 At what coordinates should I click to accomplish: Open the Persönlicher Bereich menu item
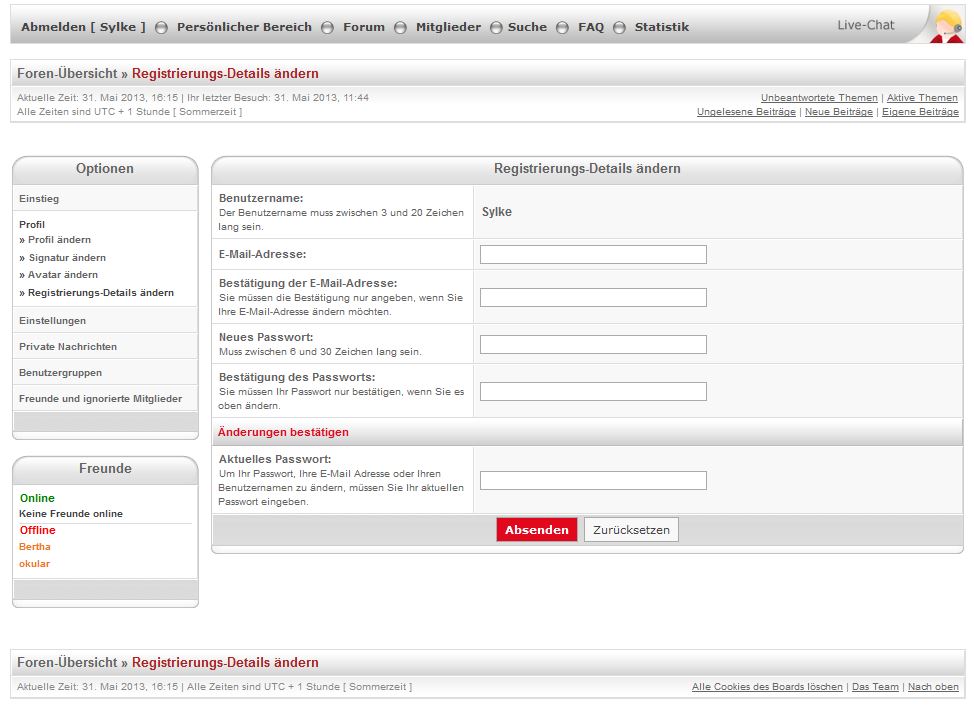coord(244,27)
